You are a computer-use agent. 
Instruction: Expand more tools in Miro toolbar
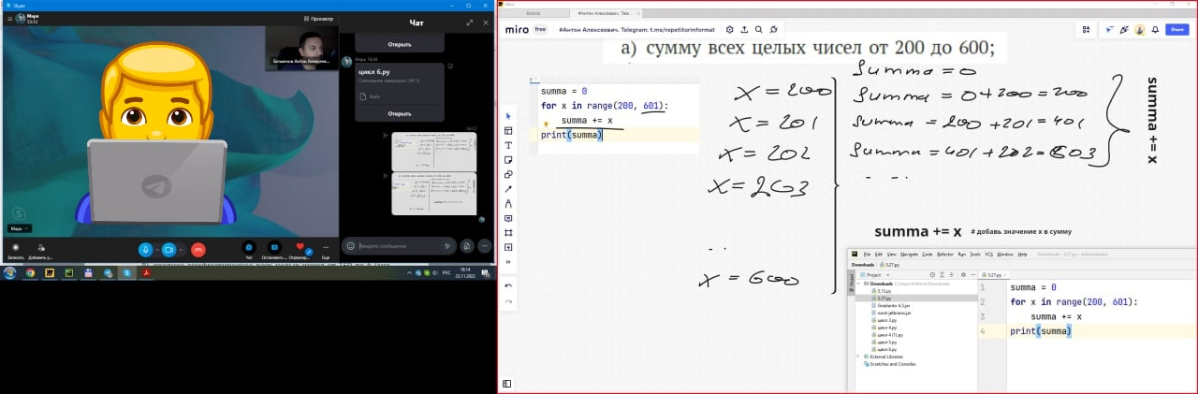509,261
